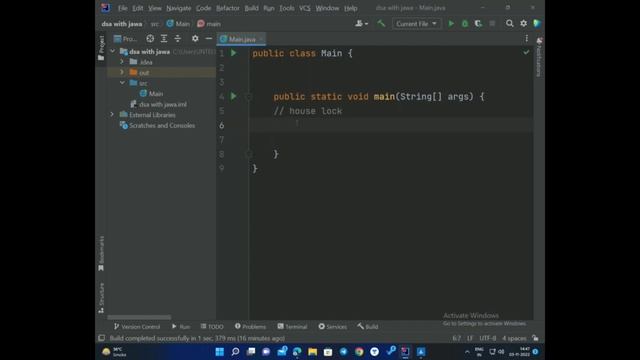Expand External Libraries node

pyautogui.click(x=112, y=115)
